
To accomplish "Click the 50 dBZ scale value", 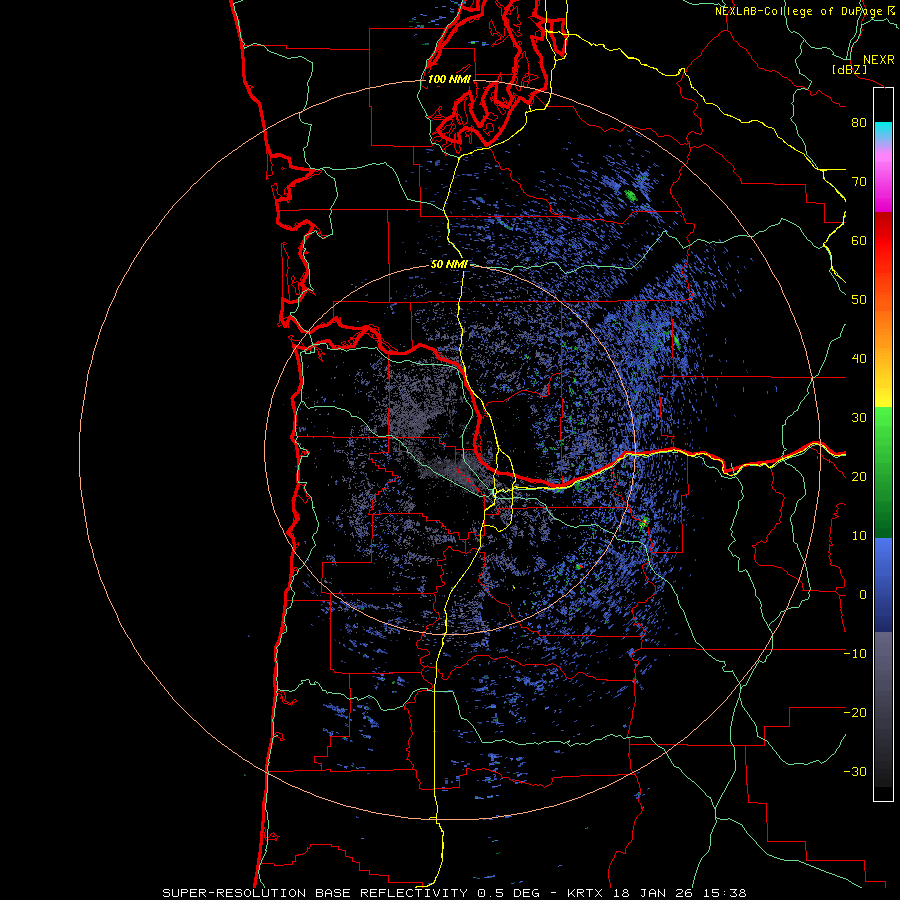I will (859, 300).
